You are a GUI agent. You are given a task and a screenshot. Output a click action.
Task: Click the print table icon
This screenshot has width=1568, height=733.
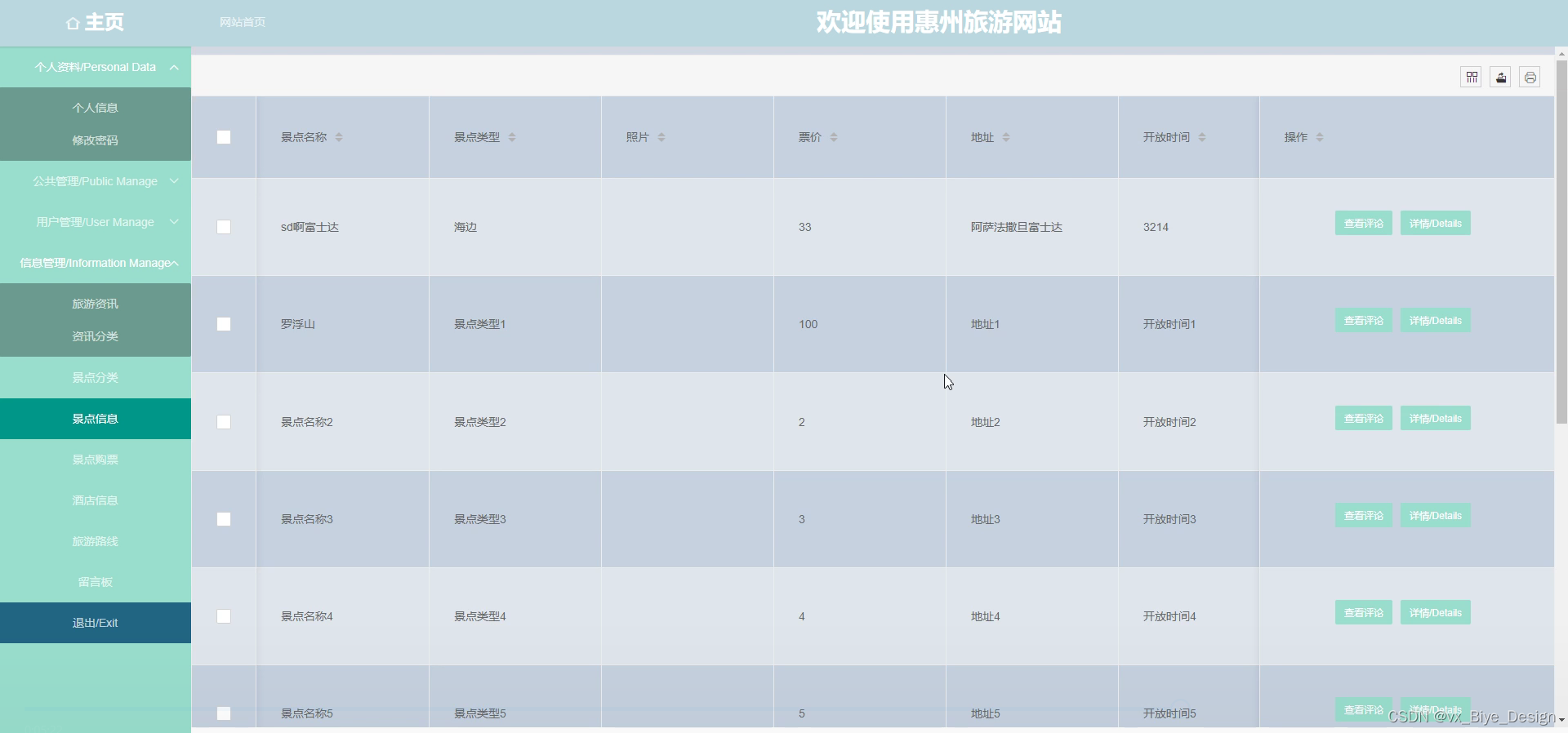(x=1530, y=77)
